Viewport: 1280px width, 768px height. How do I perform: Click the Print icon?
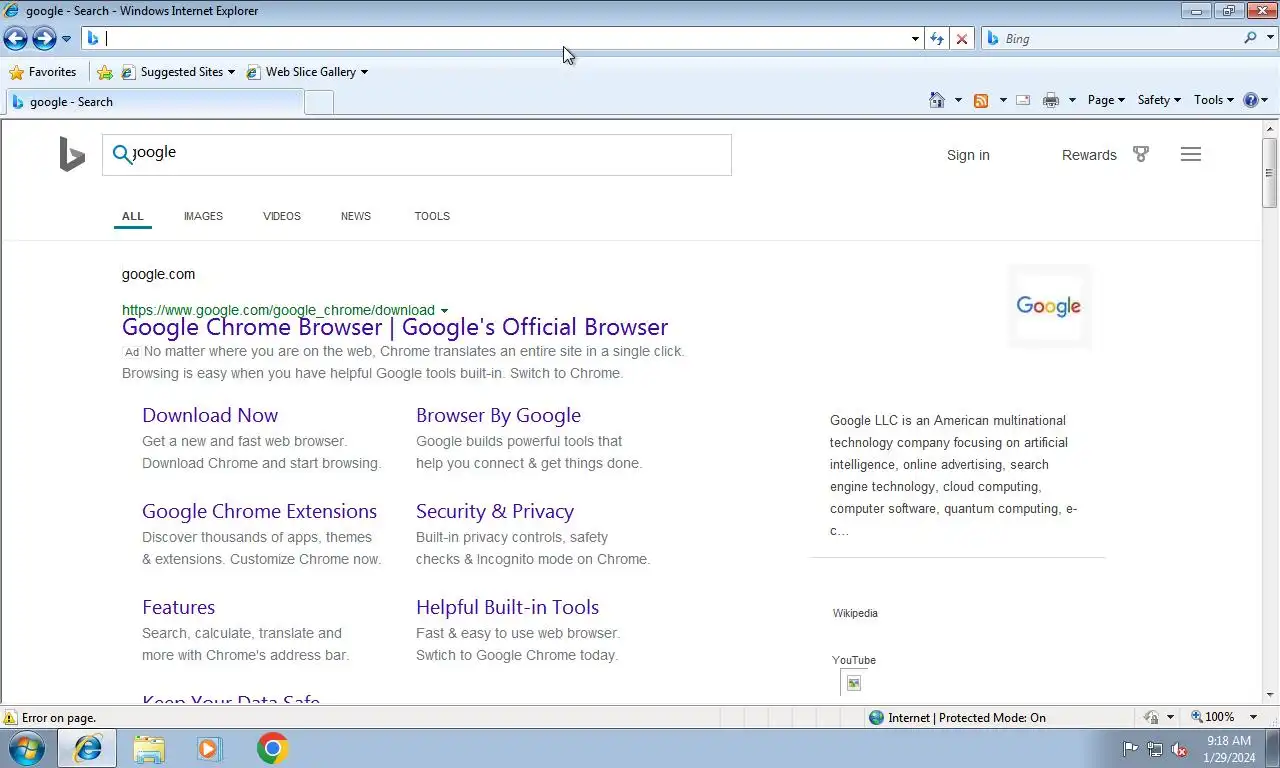1050,100
